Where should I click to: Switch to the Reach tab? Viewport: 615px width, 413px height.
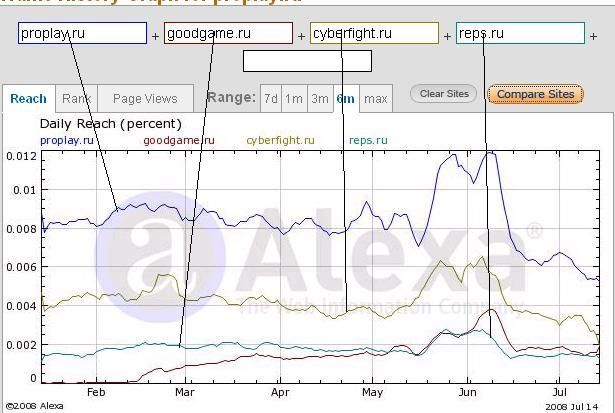[28, 98]
